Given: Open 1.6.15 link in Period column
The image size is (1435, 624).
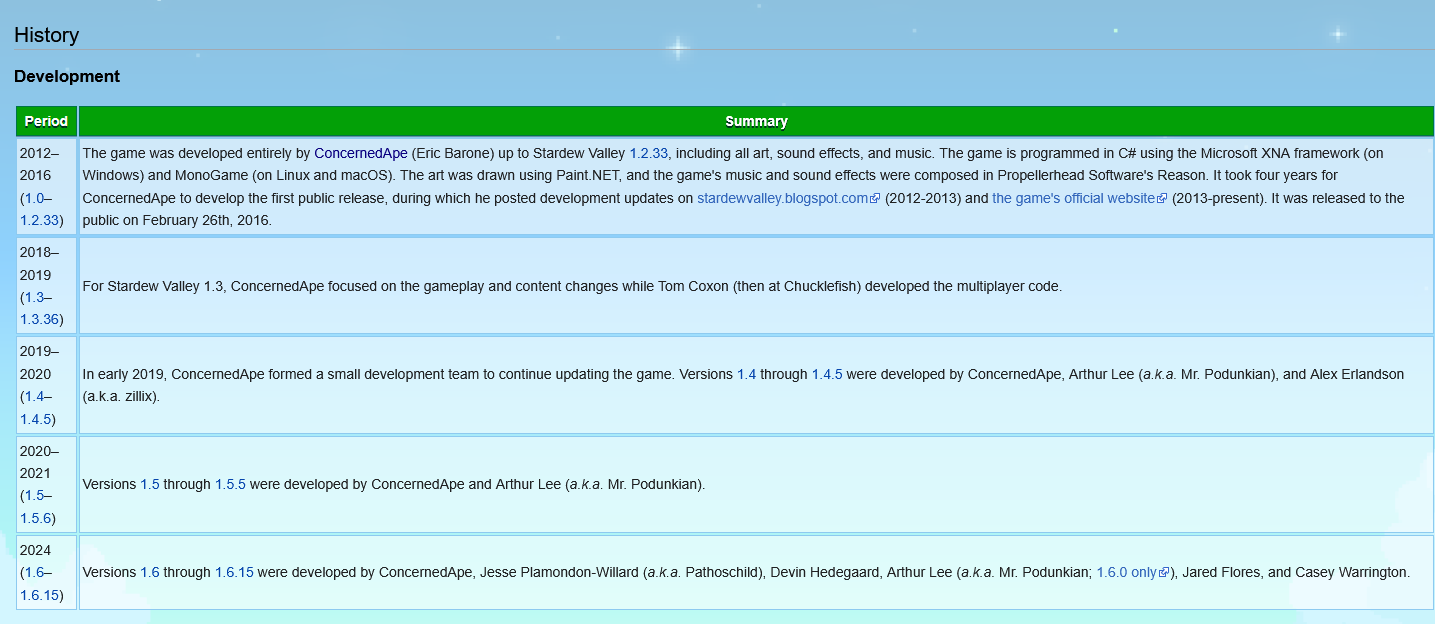Looking at the screenshot, I should [39, 594].
